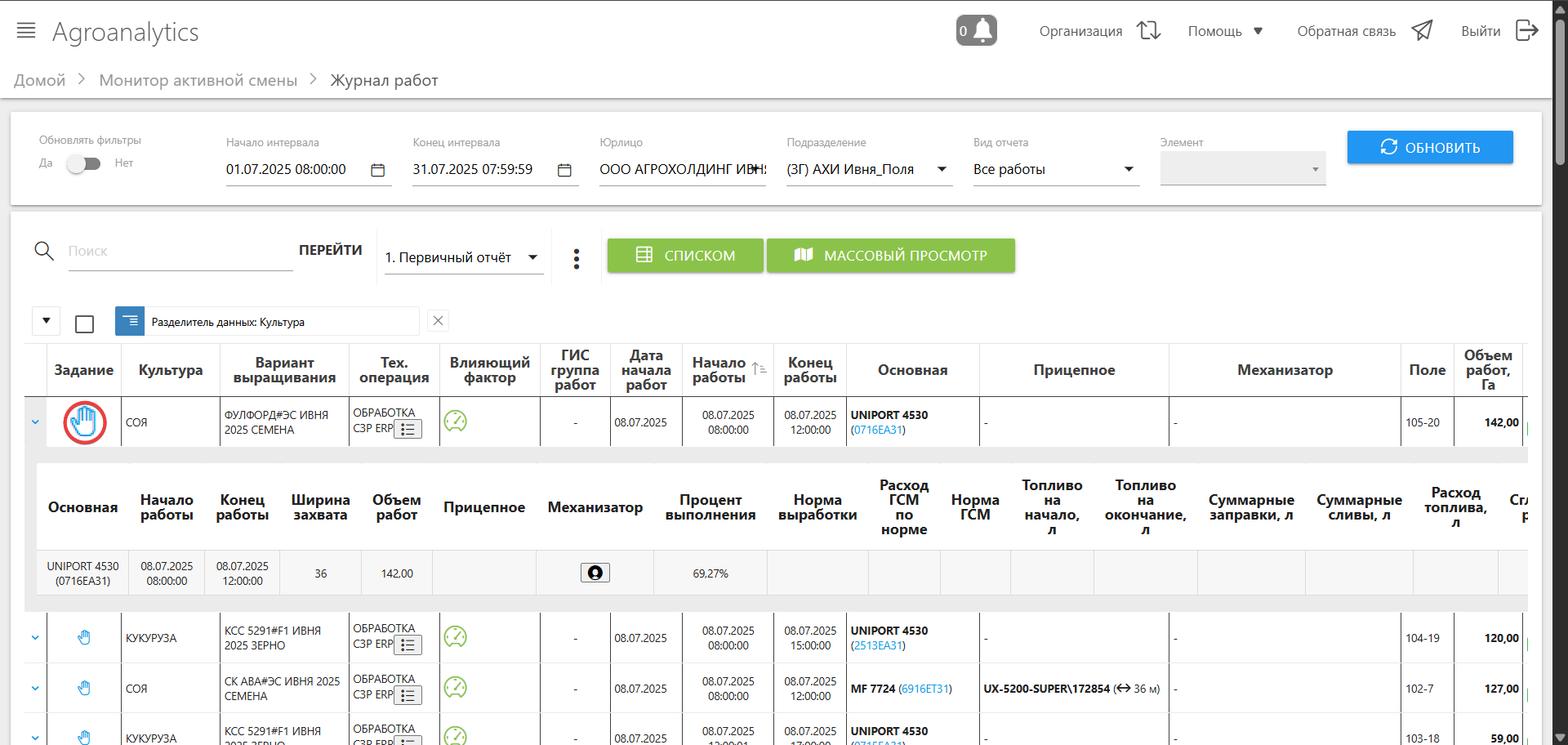The height and width of the screenshot is (745, 1568).
Task: Tick the select-all checkbox above table
Action: [84, 324]
